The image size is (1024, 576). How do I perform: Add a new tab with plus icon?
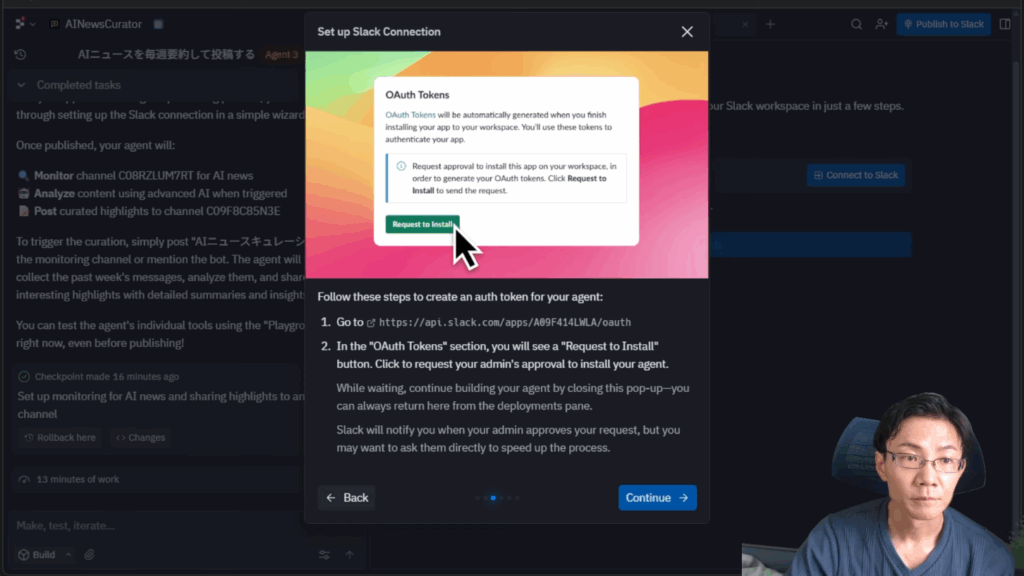[771, 24]
